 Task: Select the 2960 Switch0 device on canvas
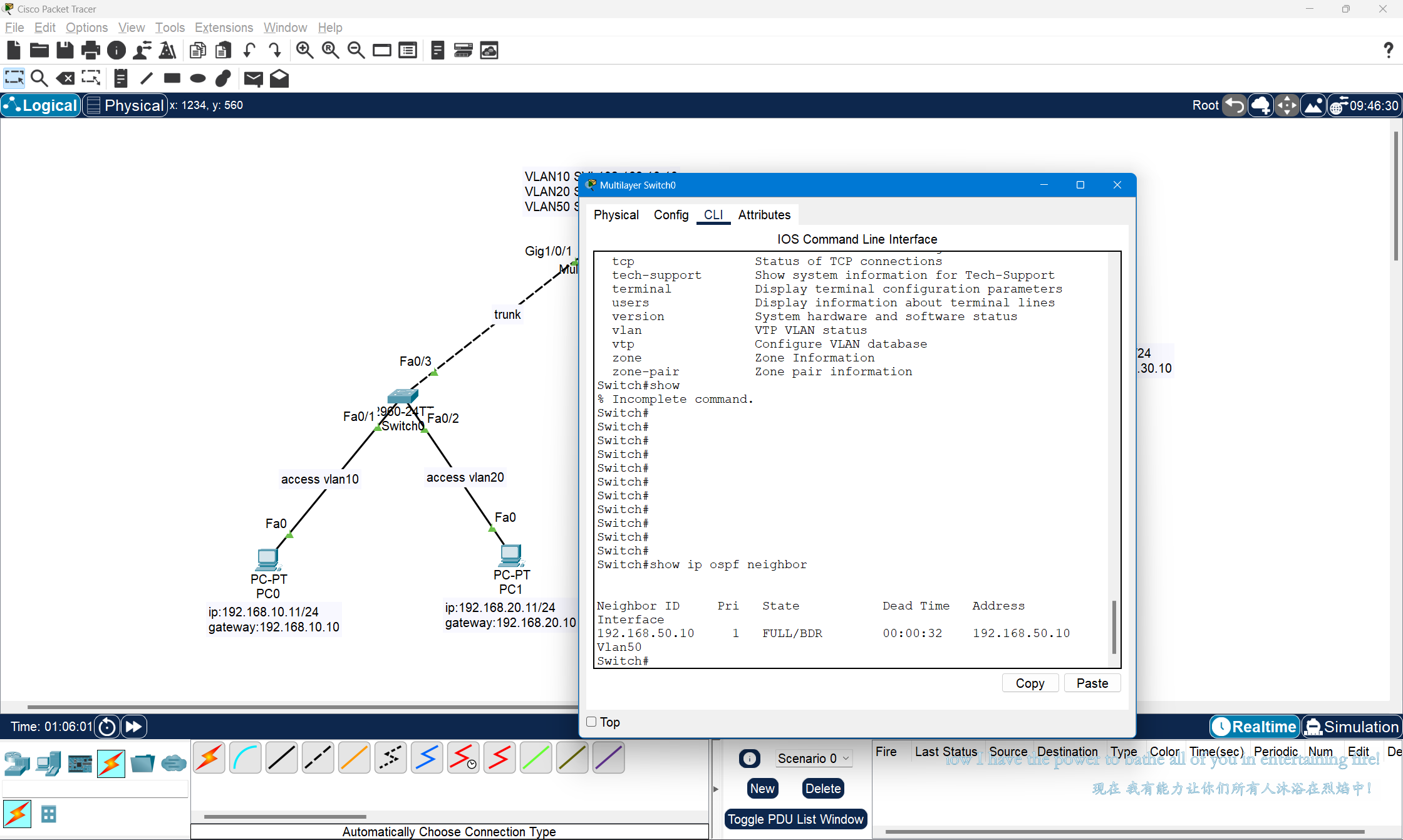402,396
